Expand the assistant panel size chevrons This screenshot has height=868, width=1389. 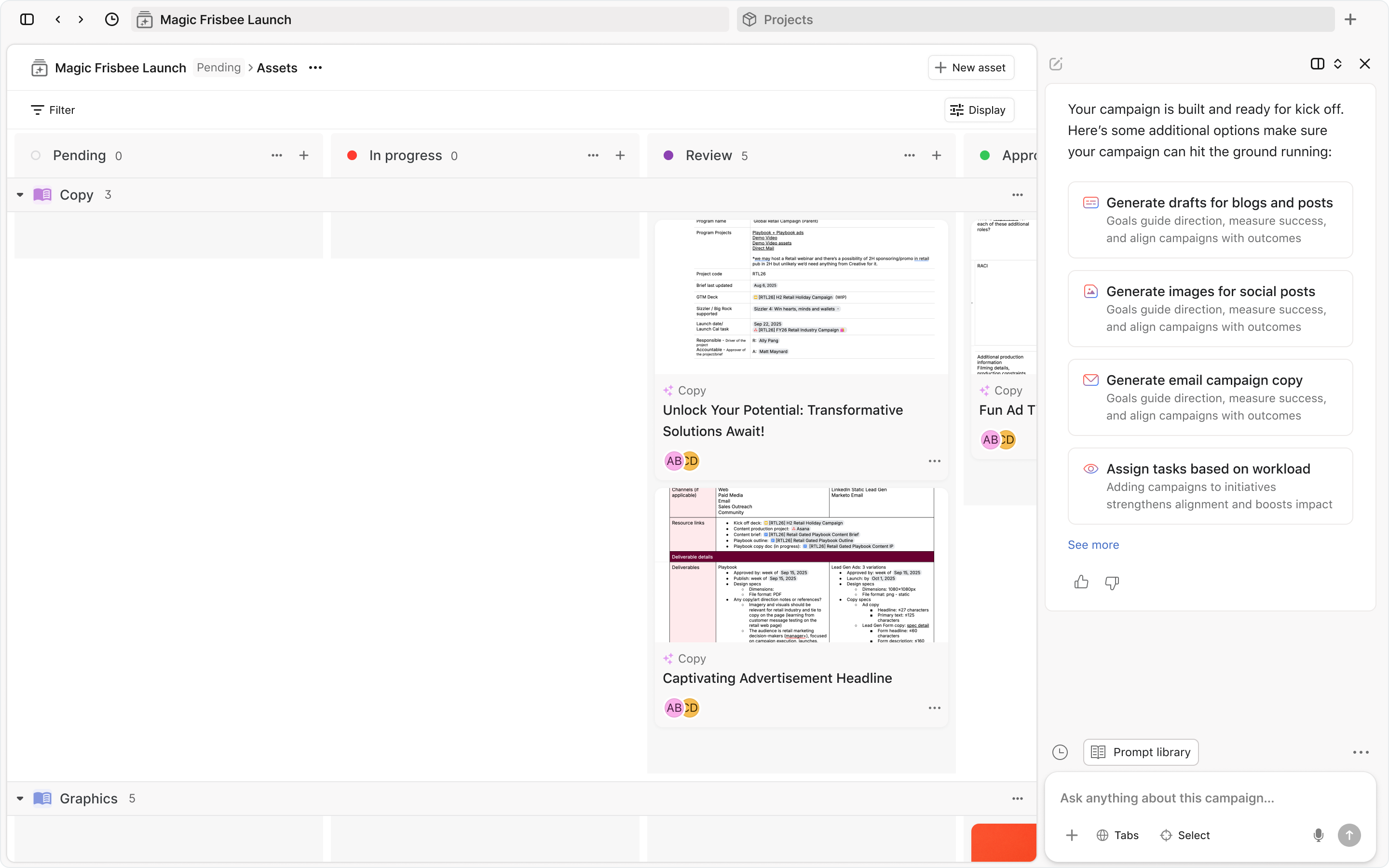click(1338, 64)
